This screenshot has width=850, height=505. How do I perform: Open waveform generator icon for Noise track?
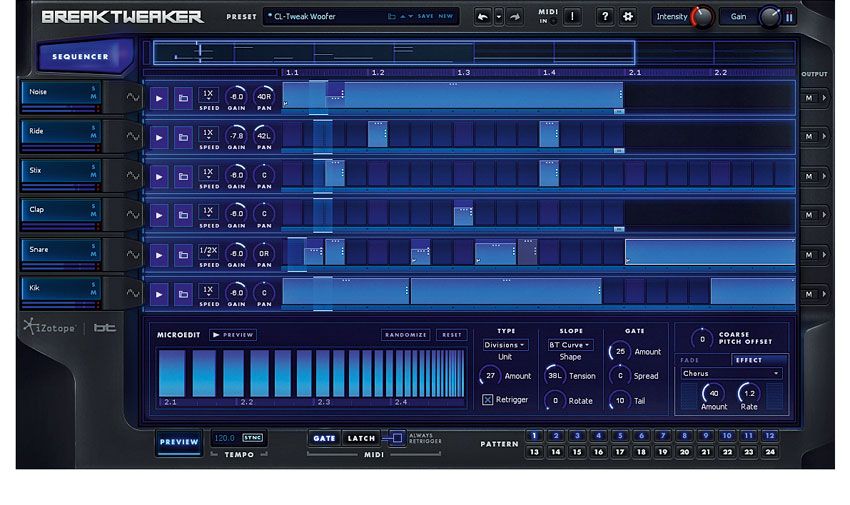tap(132, 97)
